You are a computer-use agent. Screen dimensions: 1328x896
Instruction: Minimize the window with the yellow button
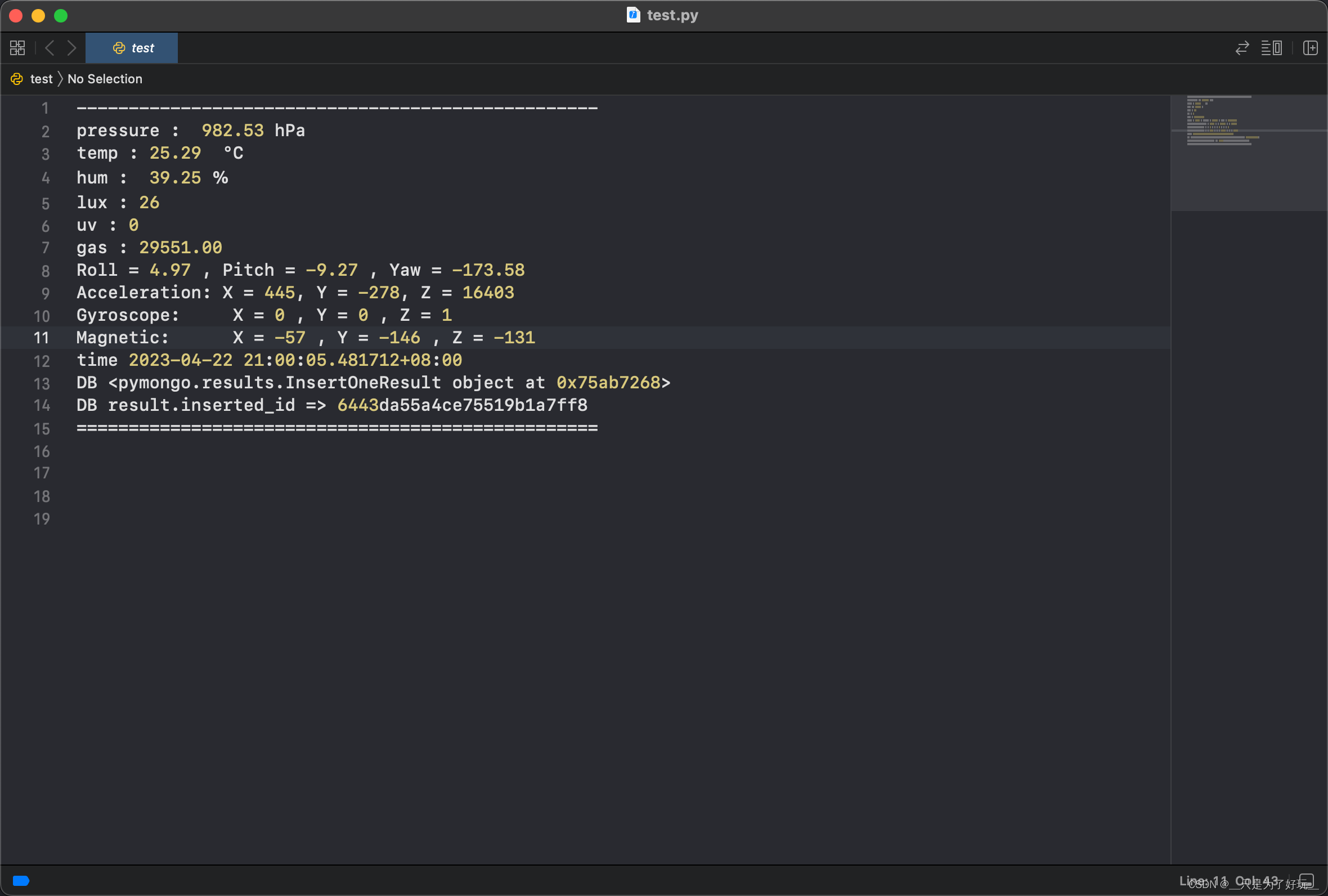38,15
